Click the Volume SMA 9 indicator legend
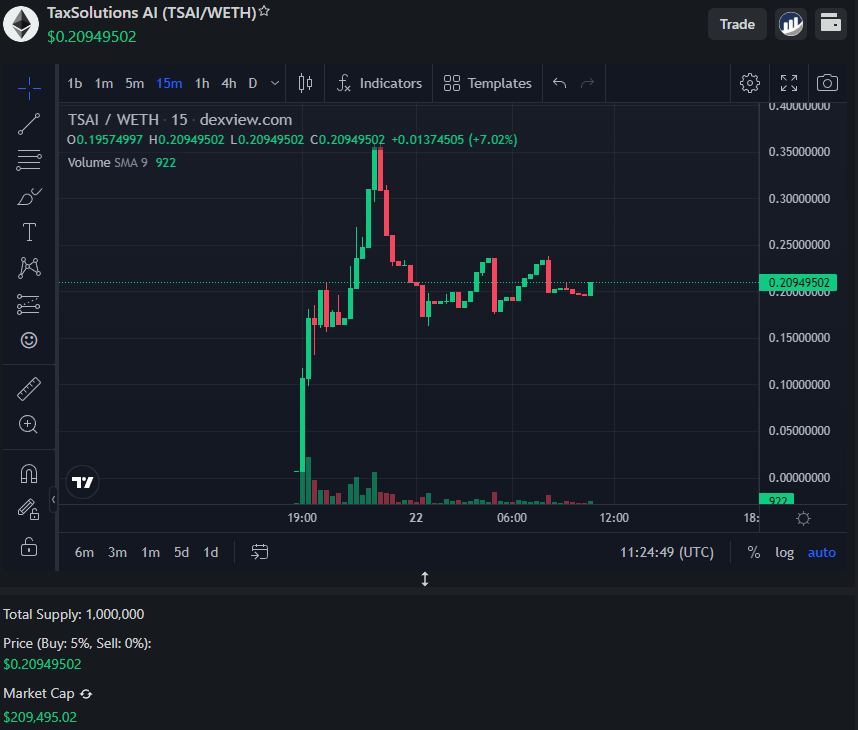858x730 pixels. [121, 163]
